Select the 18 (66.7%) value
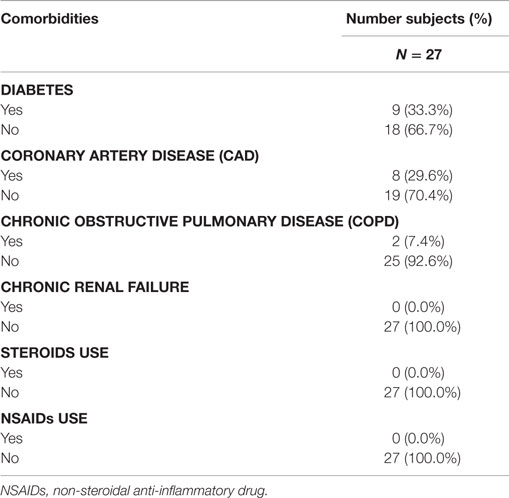Image resolution: width=509 pixels, height=498 pixels. [419, 130]
